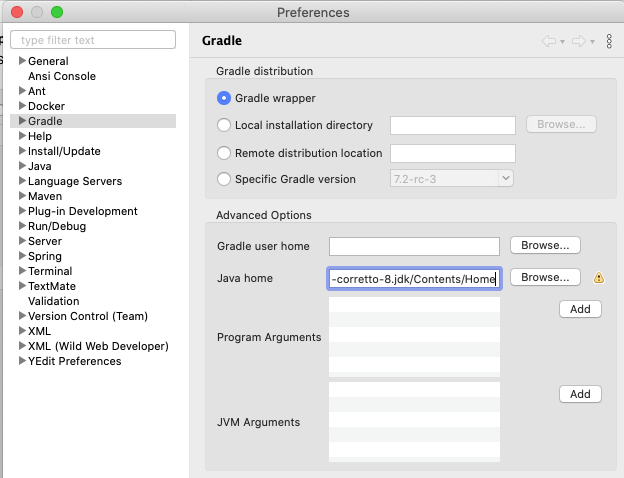Click the Java home warning icon
This screenshot has height=478, width=624.
point(599,278)
